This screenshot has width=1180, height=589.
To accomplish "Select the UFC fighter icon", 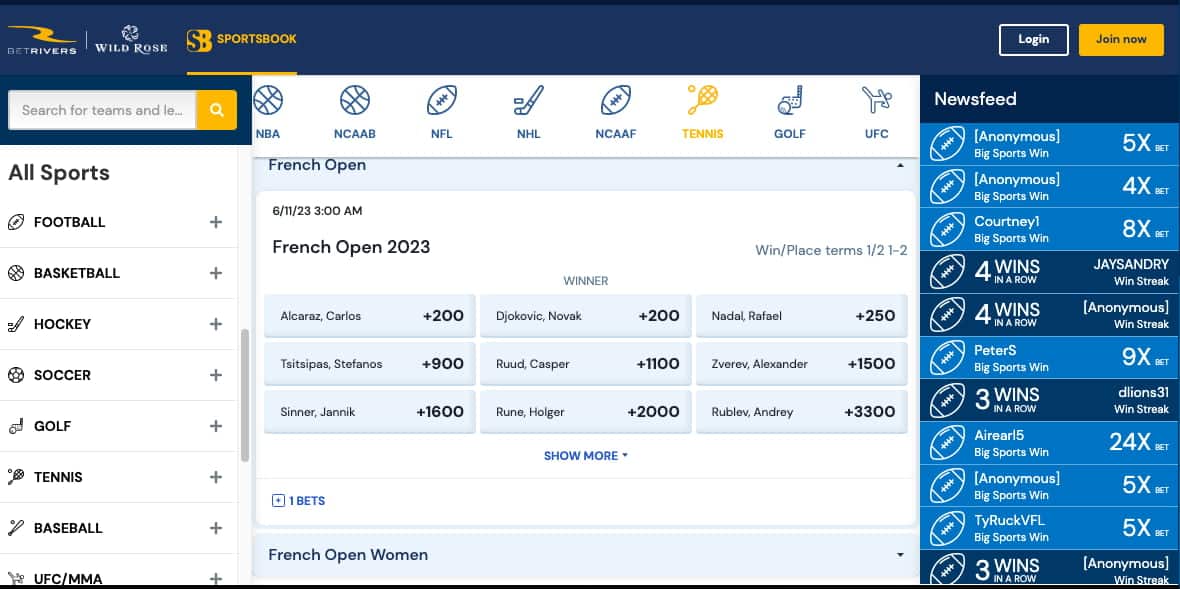I will 876,100.
